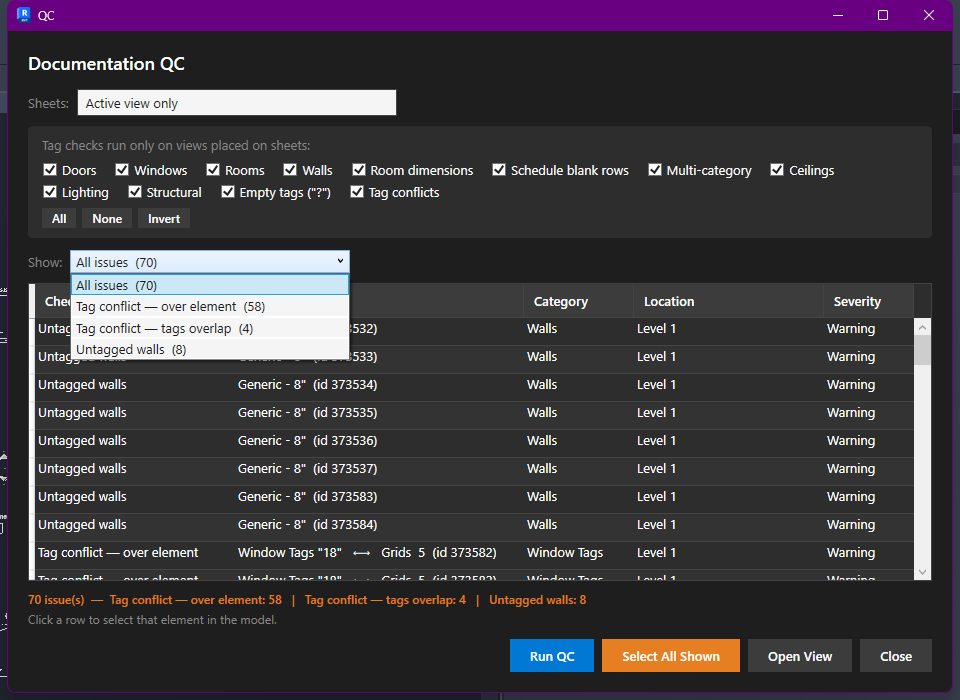This screenshot has width=960, height=700.
Task: Click the All checks button
Action: pos(59,219)
